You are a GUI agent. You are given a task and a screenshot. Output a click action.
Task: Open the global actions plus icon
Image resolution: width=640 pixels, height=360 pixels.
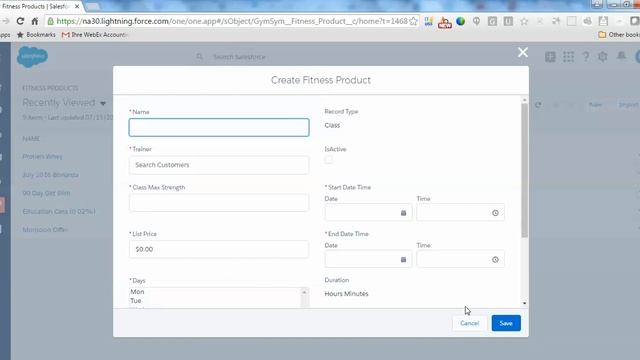550,57
